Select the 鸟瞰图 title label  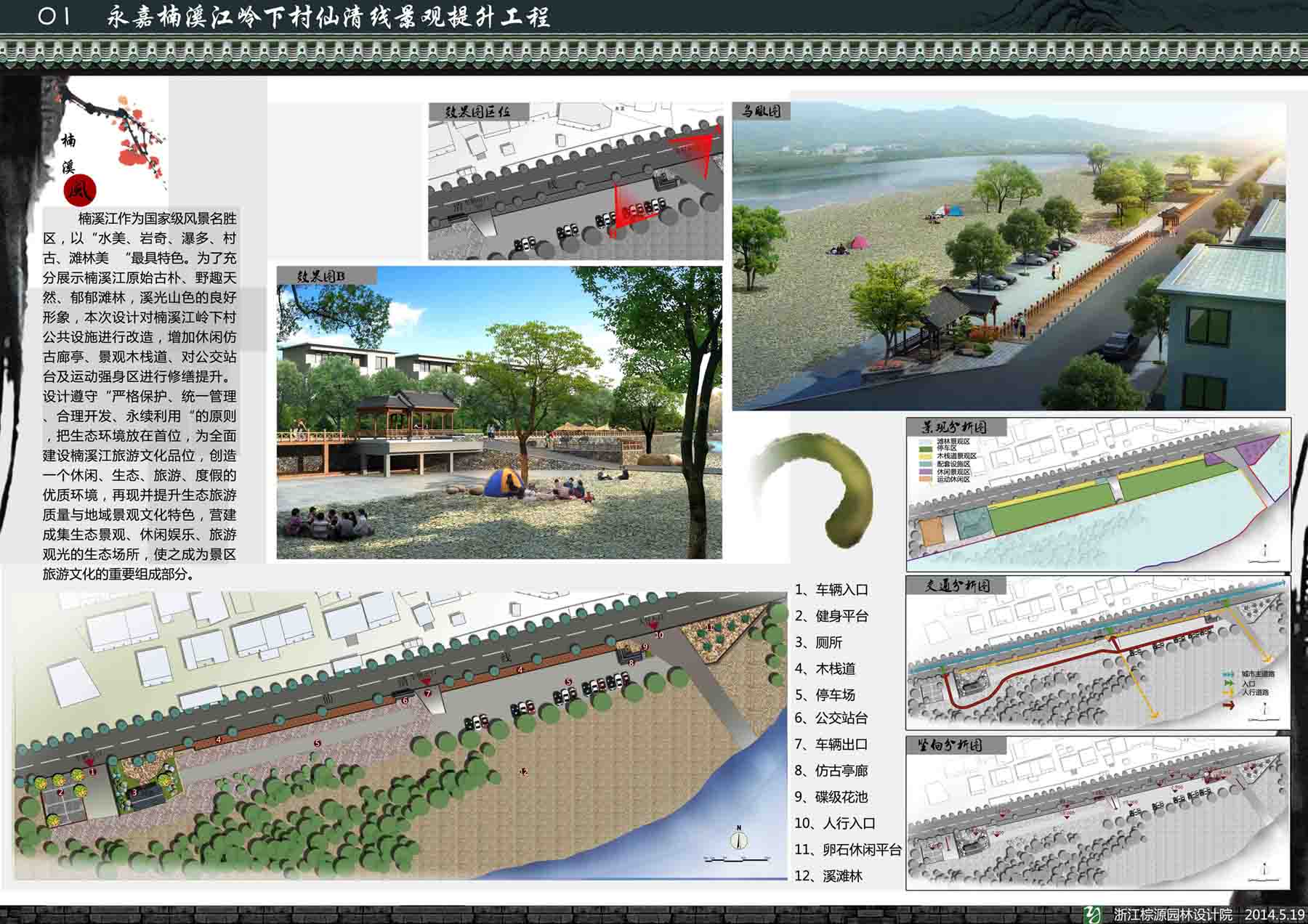760,111
